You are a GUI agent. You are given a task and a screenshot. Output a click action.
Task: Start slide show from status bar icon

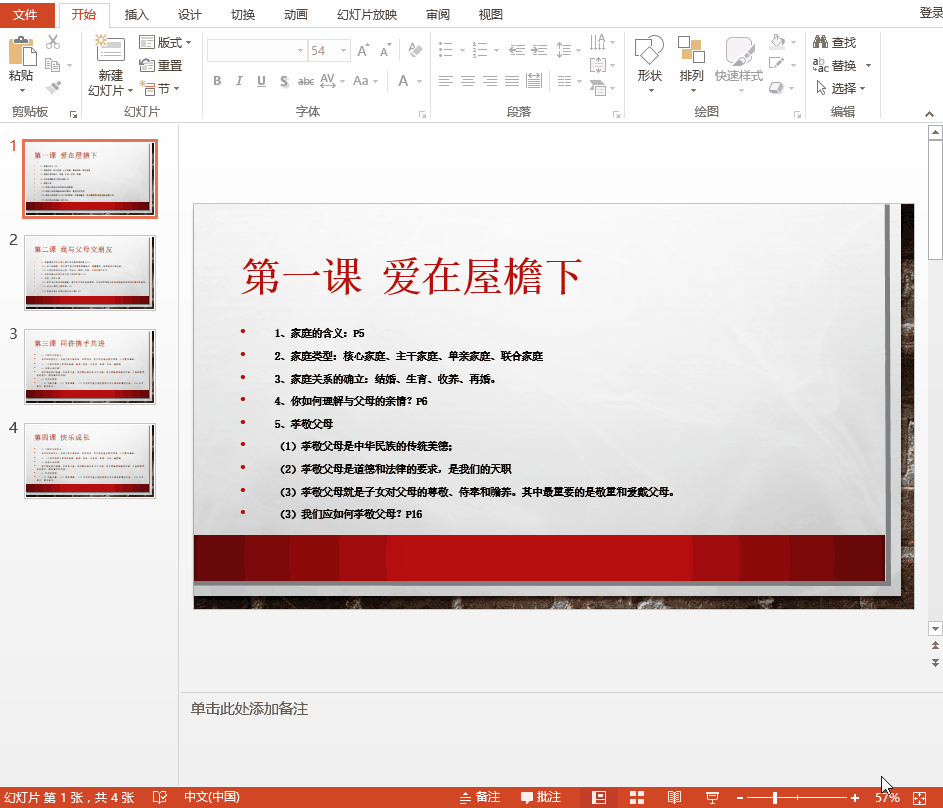(x=712, y=797)
